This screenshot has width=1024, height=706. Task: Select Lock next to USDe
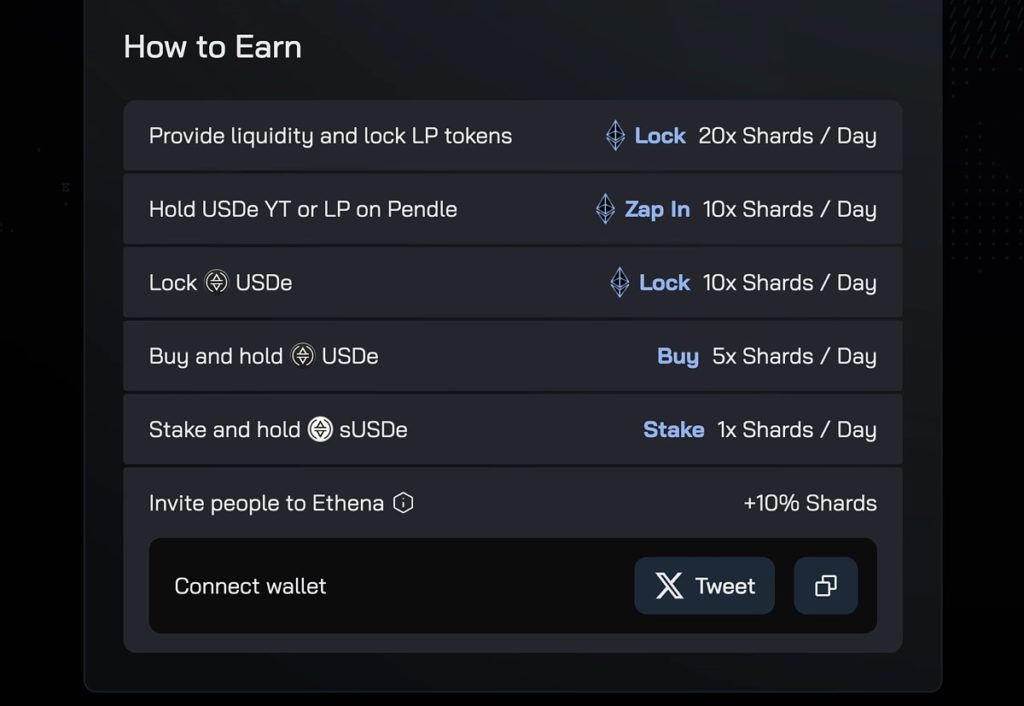pos(664,282)
